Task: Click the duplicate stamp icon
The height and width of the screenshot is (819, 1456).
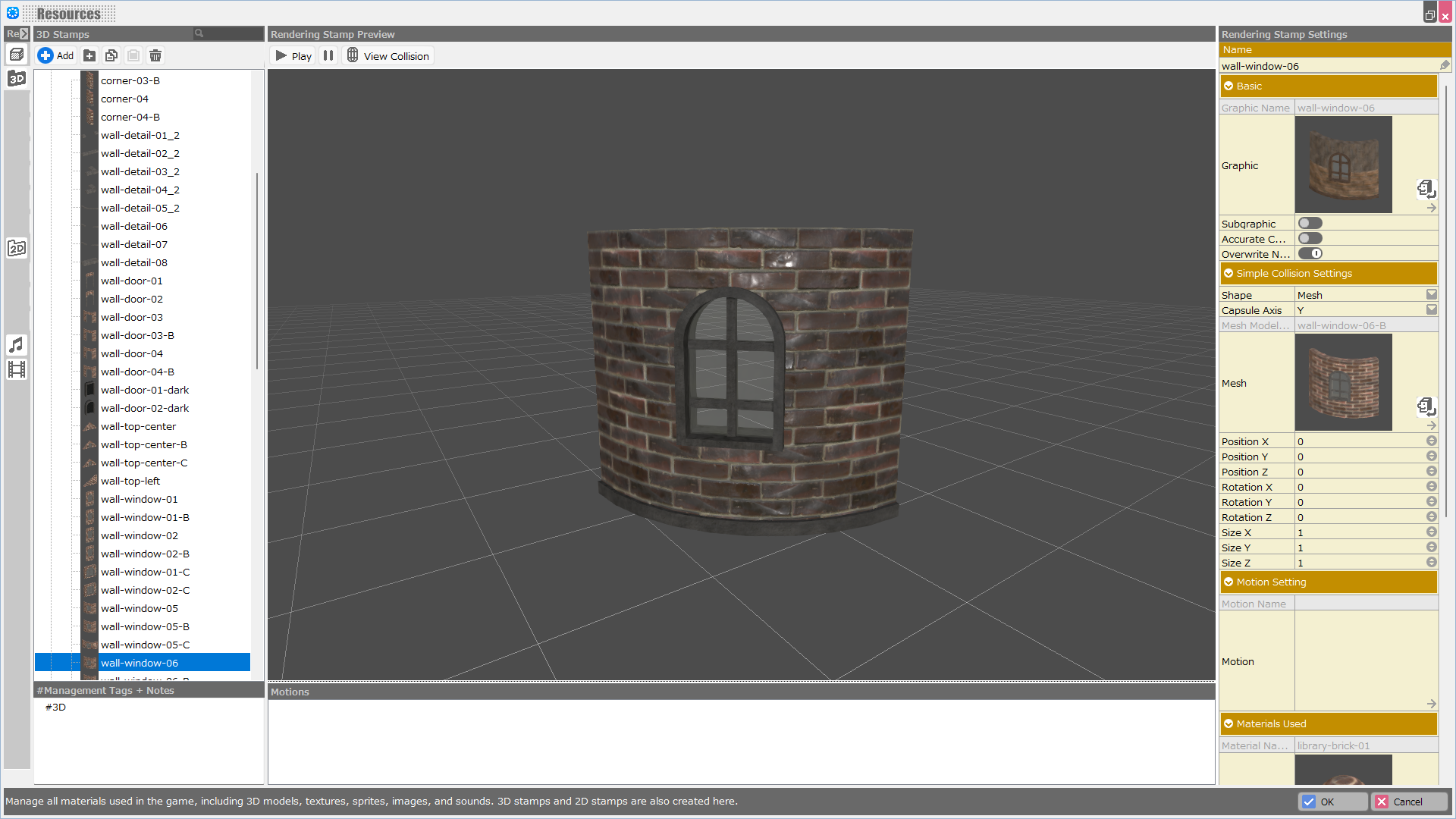Action: point(111,55)
